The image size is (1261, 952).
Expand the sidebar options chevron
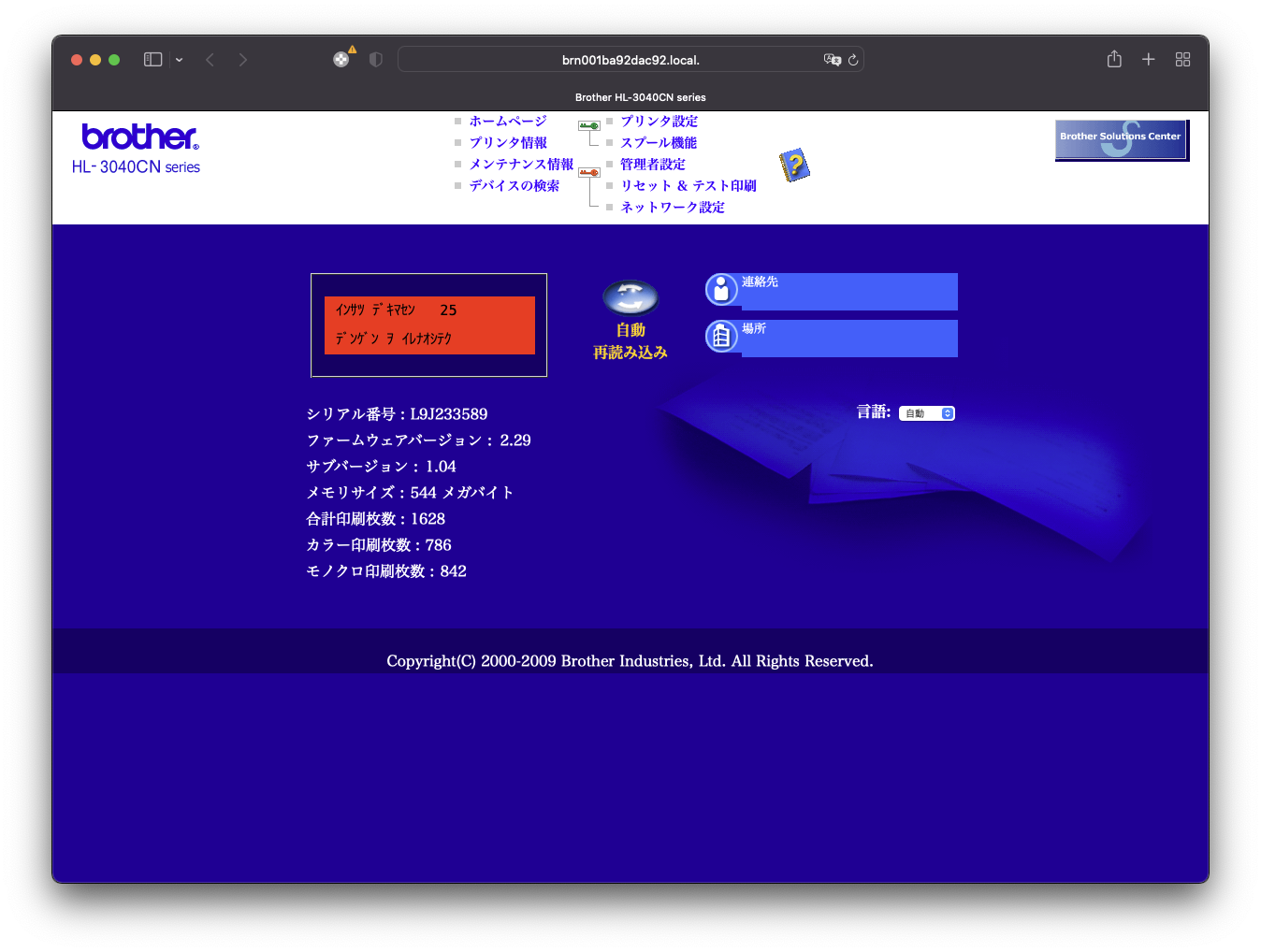(x=179, y=60)
